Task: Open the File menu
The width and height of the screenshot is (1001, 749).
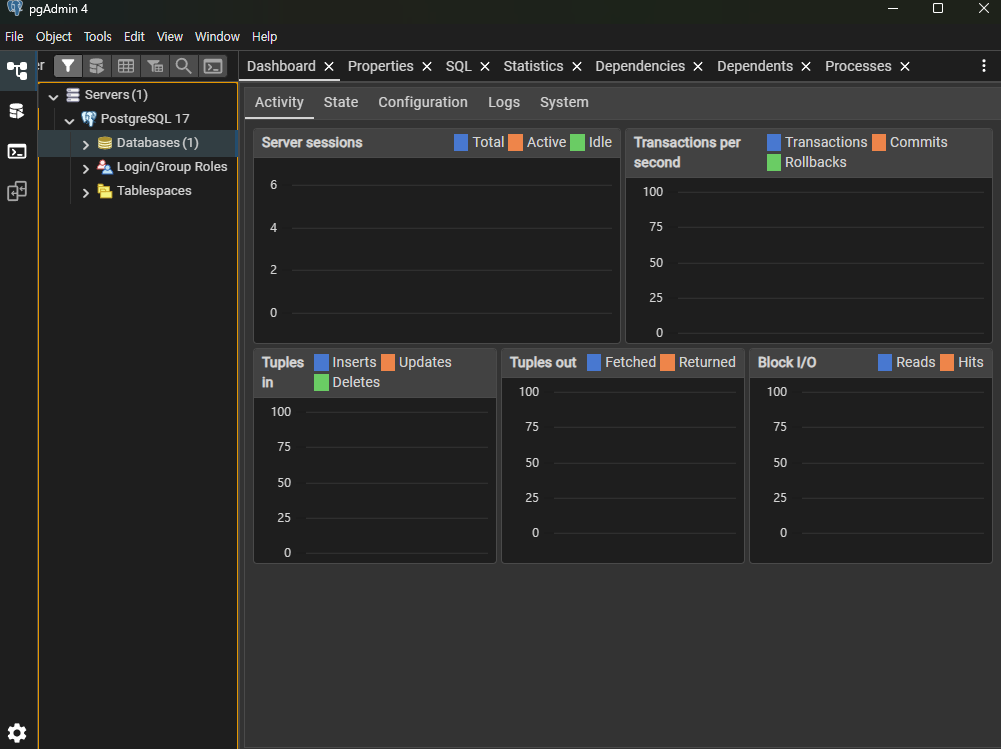Action: click(14, 36)
